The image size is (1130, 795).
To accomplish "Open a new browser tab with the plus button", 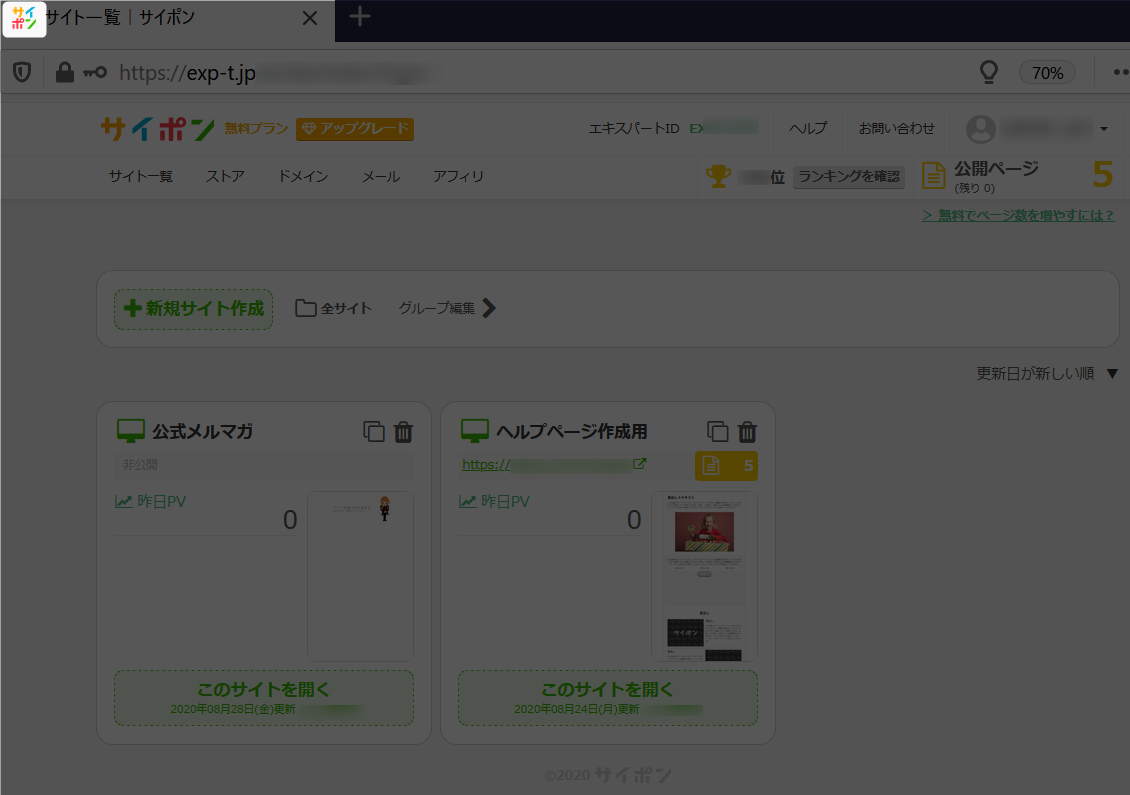I will pyautogui.click(x=360, y=17).
